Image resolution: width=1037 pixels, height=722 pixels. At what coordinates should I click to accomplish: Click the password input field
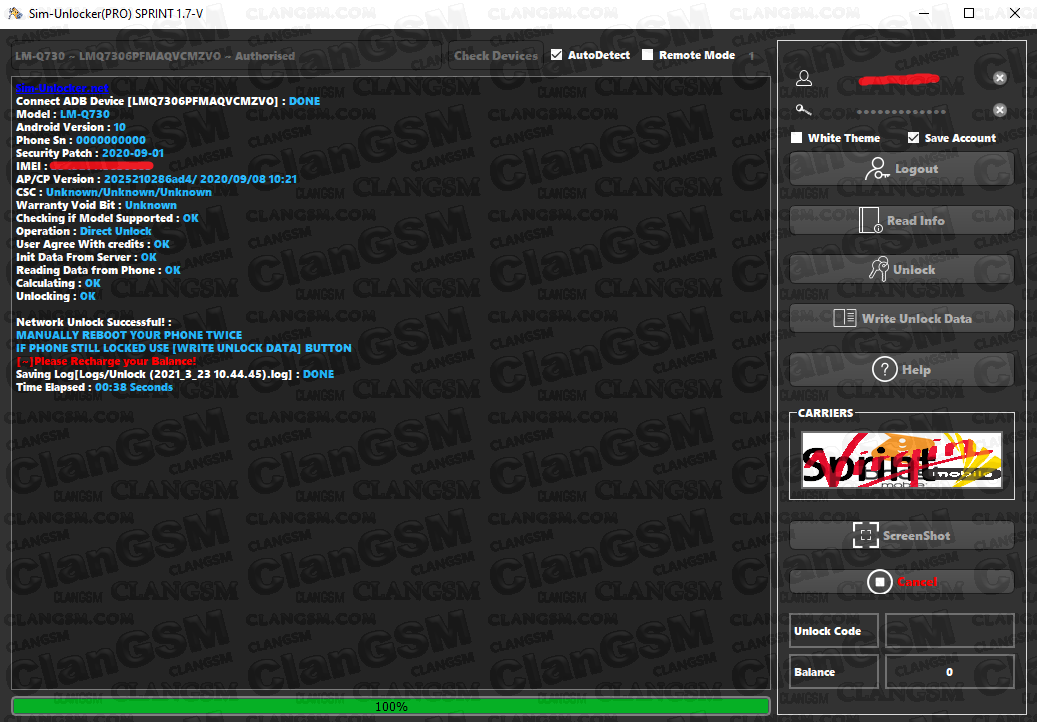pyautogui.click(x=901, y=110)
